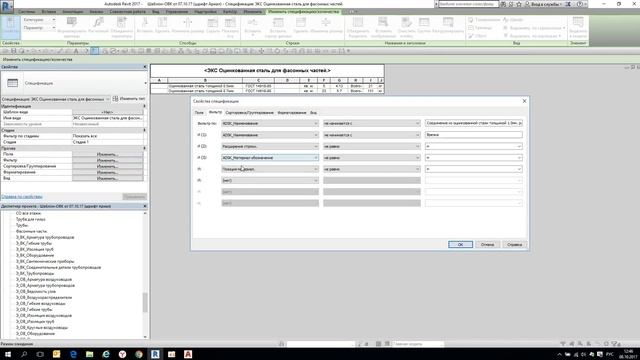Click Изменить button for Поля property

coord(108,154)
